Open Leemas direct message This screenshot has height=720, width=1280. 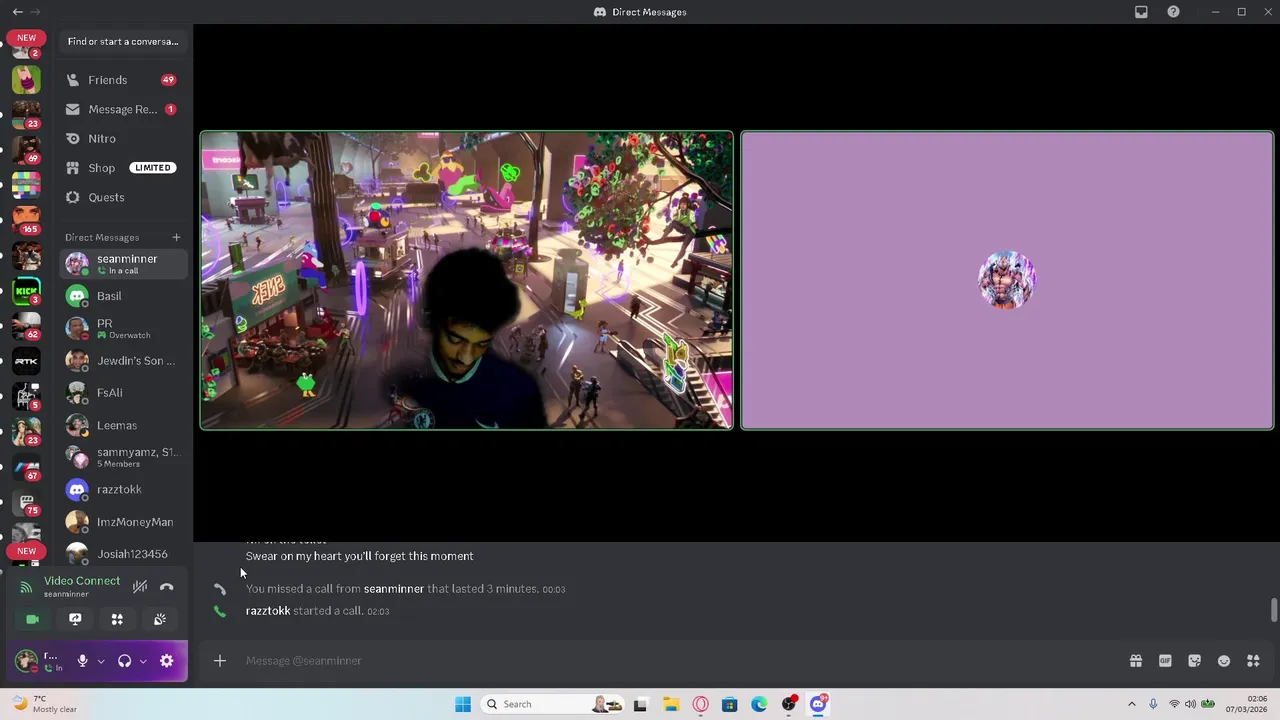(x=122, y=425)
